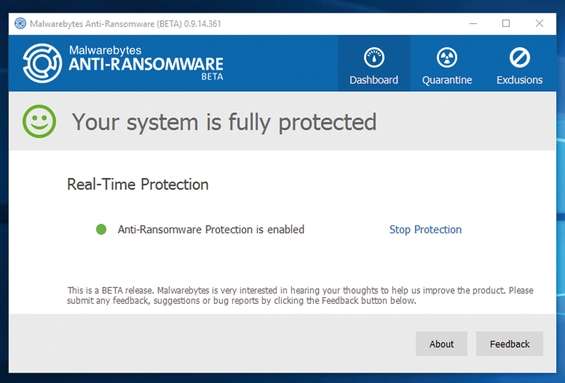The height and width of the screenshot is (383, 565).
Task: Open the About dialog
Action: (441, 344)
